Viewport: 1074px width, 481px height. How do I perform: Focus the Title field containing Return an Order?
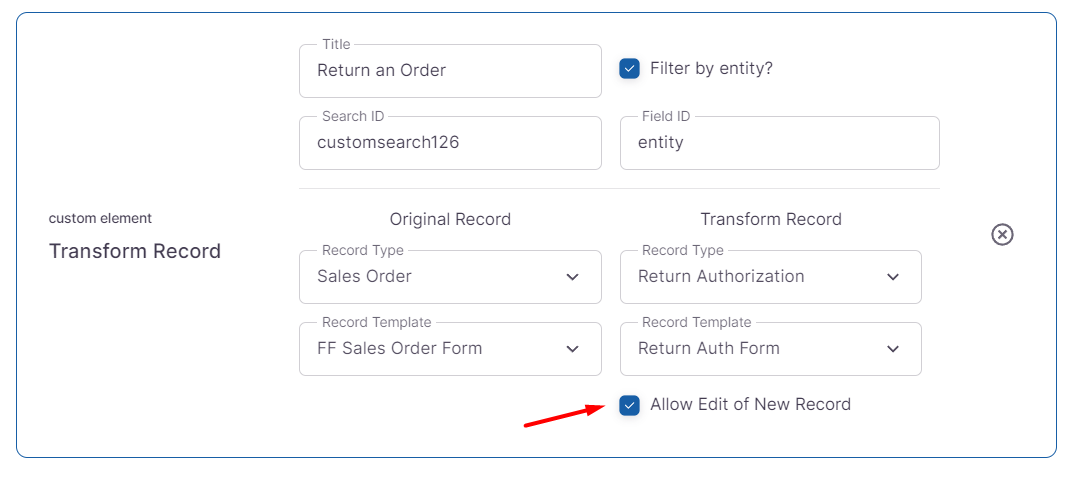click(x=450, y=71)
